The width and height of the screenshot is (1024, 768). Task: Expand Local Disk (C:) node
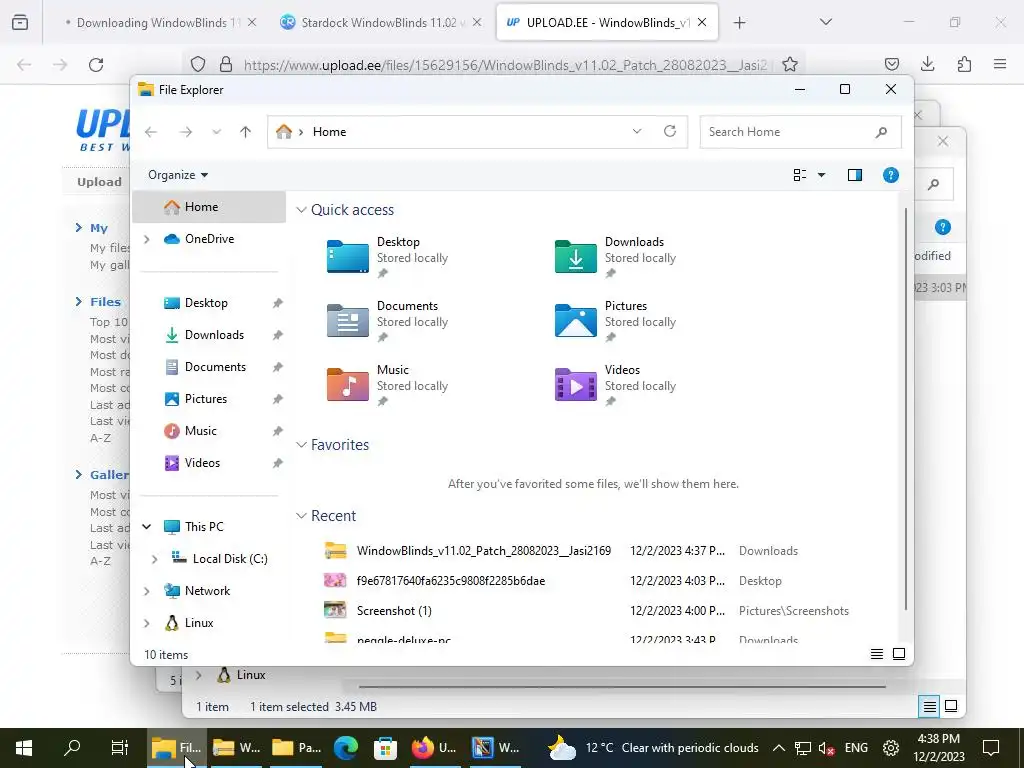(x=155, y=559)
